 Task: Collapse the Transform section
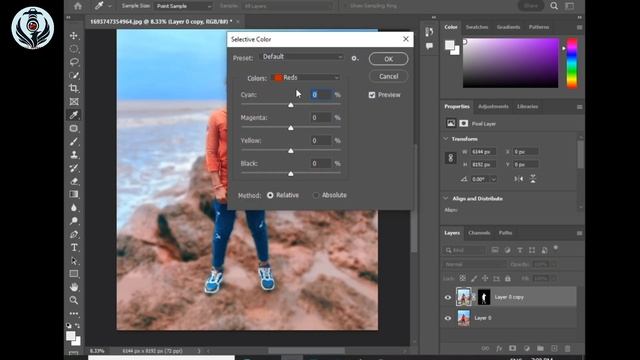pos(446,139)
